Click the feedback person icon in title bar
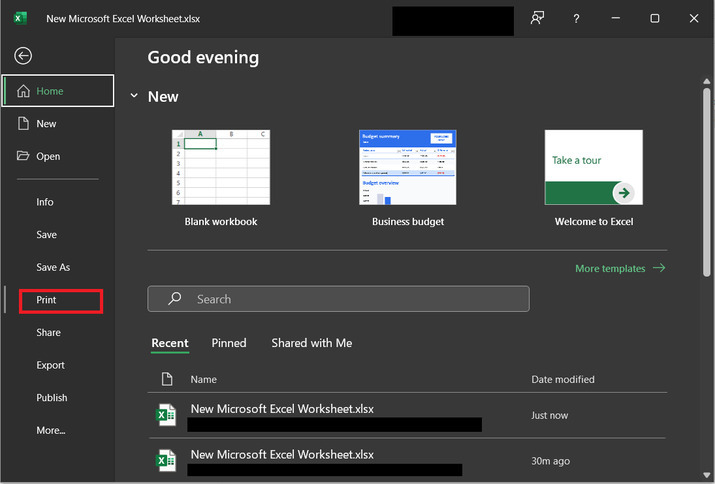Image resolution: width=715 pixels, height=484 pixels. tap(538, 18)
